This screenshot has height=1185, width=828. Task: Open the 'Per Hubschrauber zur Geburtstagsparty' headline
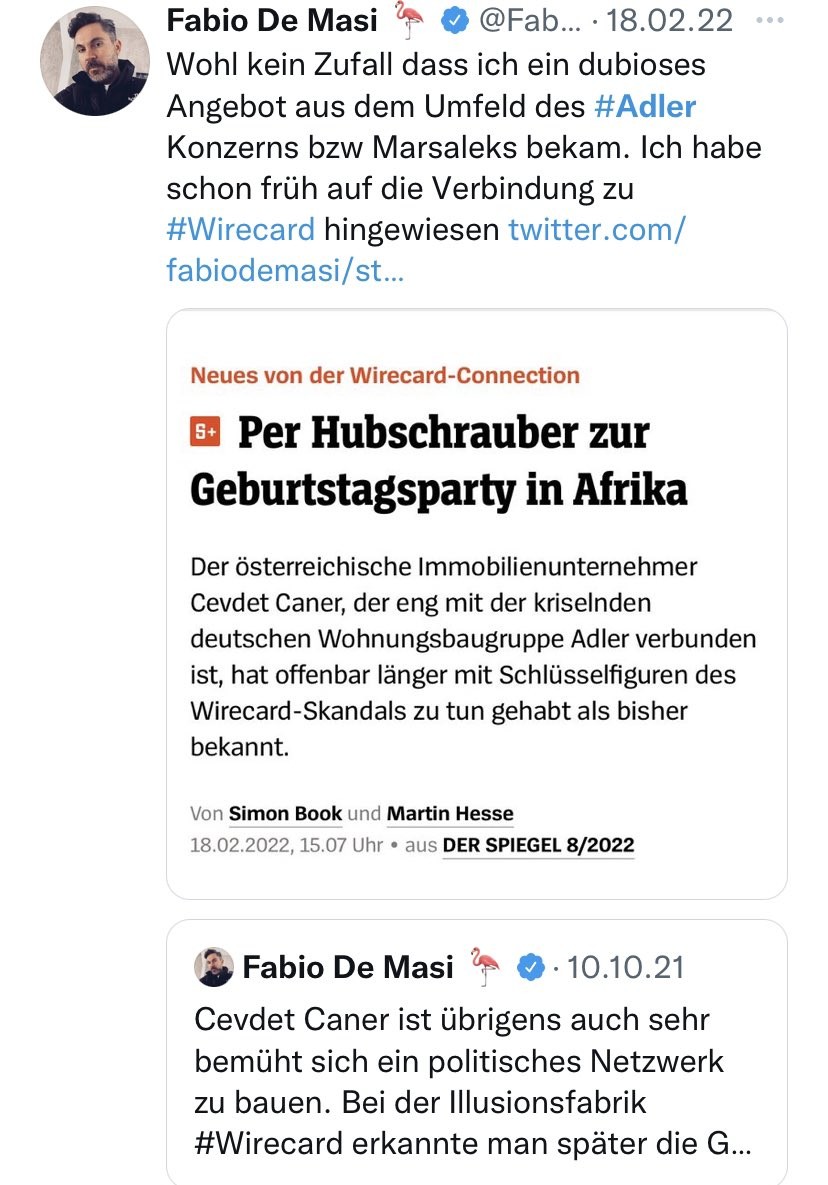440,461
